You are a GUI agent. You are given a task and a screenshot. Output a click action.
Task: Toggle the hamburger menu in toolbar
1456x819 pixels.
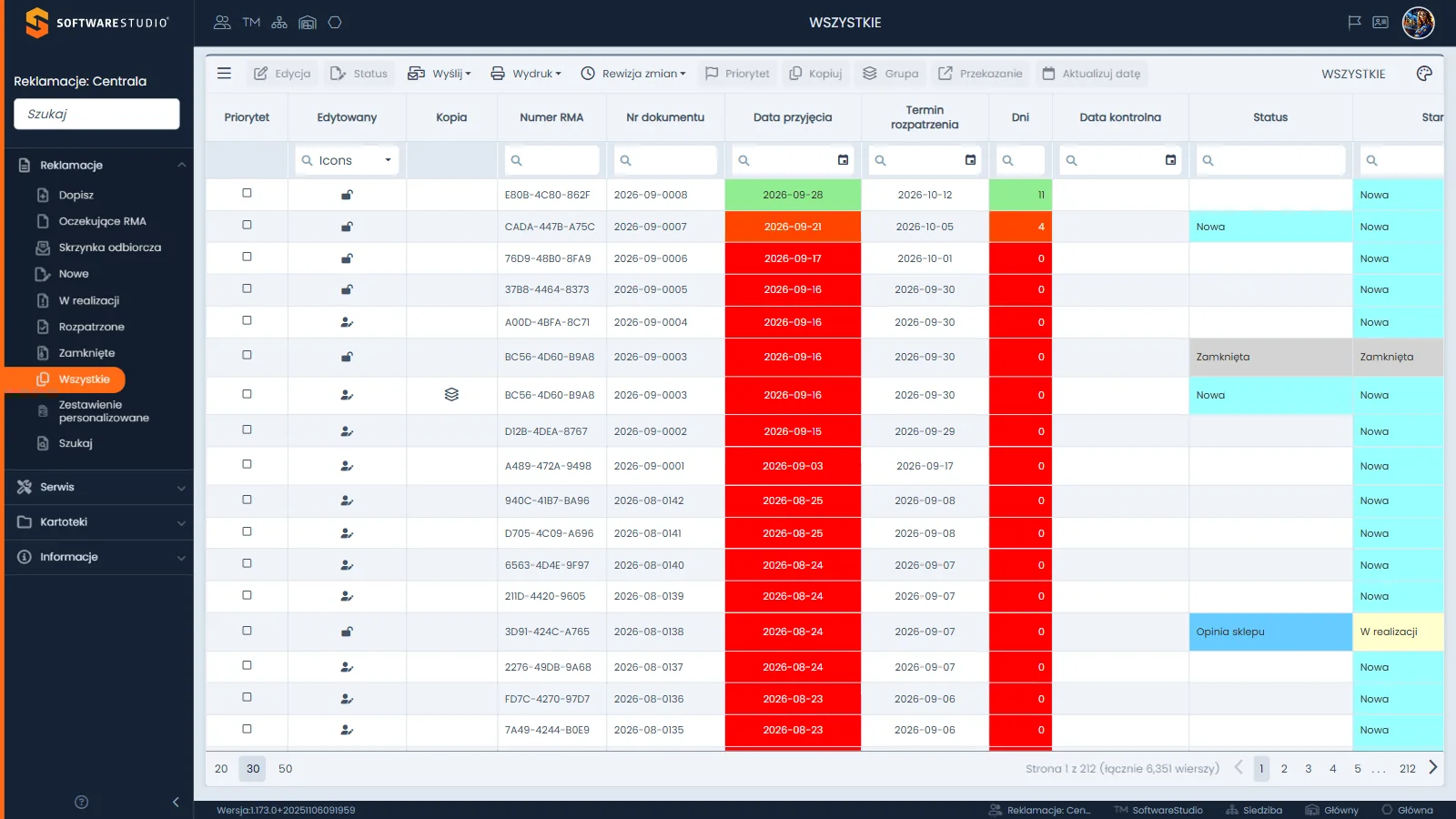click(224, 74)
